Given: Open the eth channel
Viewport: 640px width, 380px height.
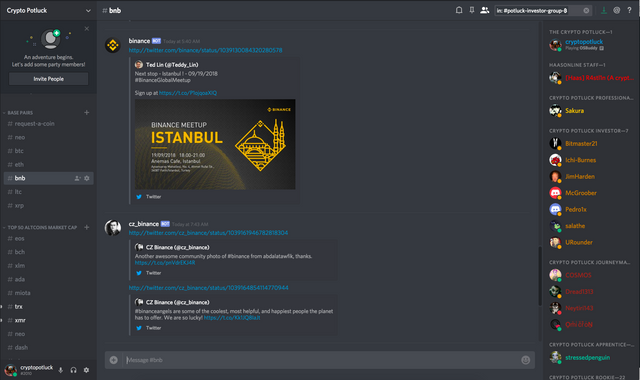Looking at the screenshot, I should click(49, 164).
